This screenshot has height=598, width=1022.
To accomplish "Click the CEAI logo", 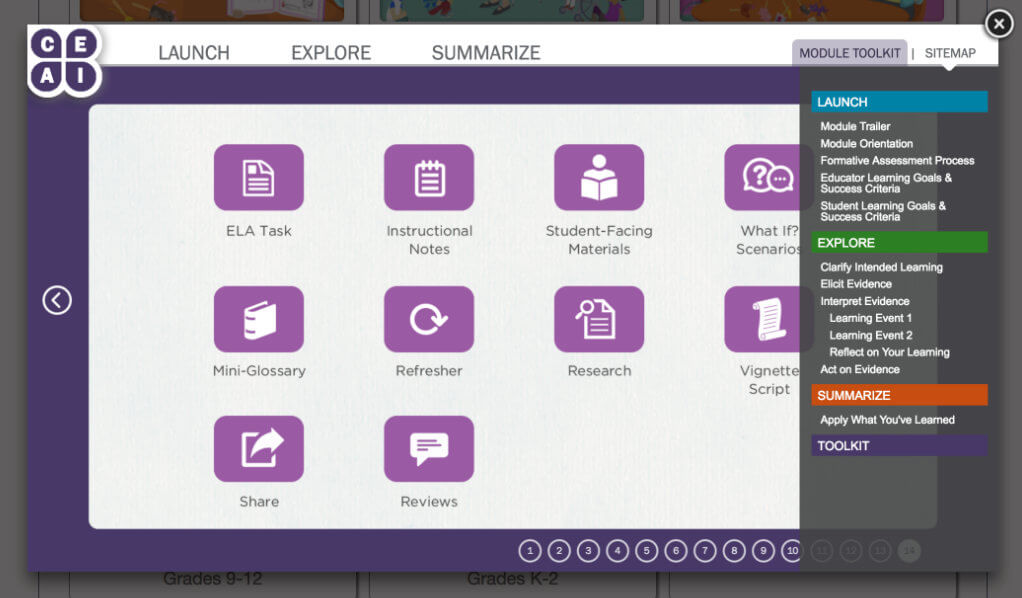I will 64,60.
